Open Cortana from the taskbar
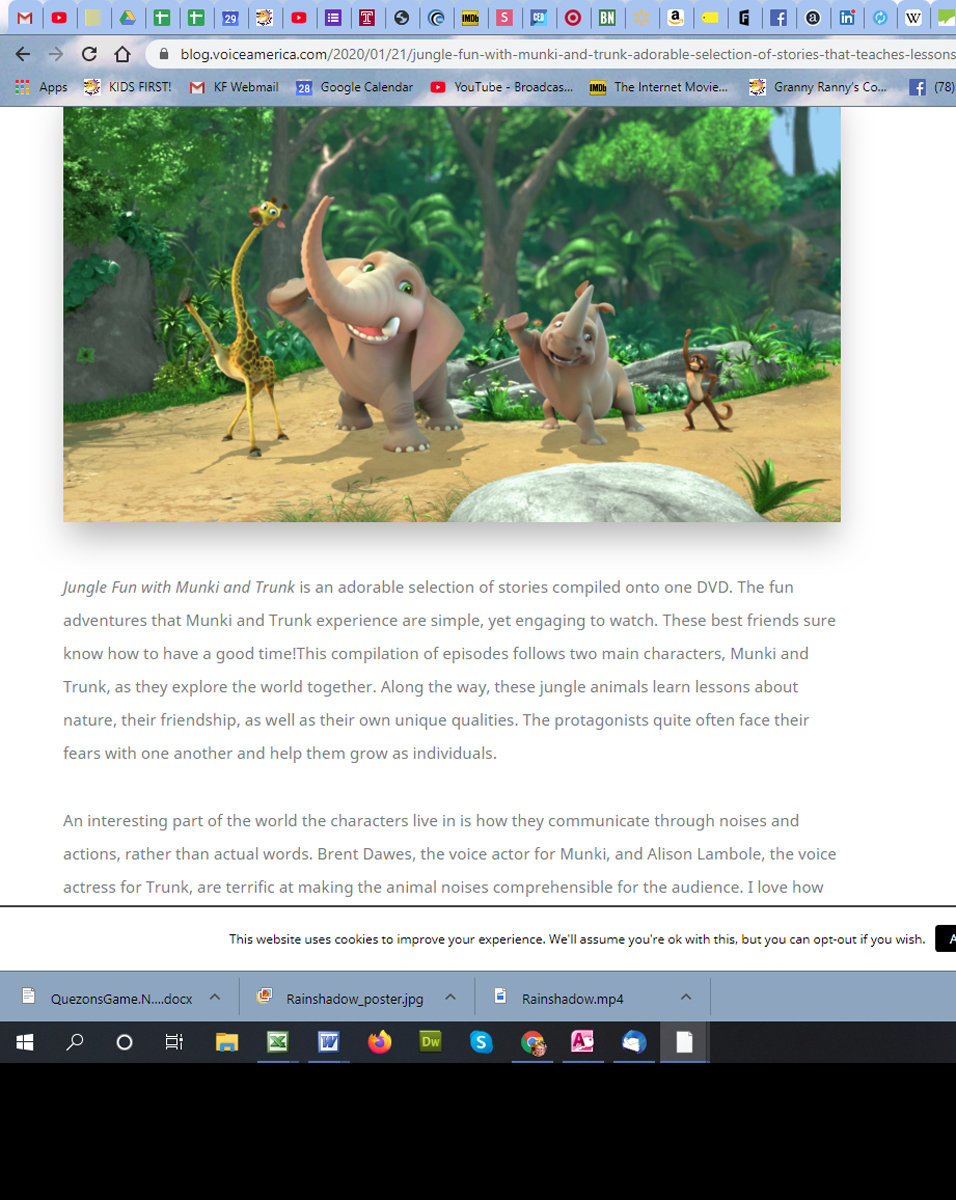This screenshot has width=956, height=1200. click(125, 1042)
